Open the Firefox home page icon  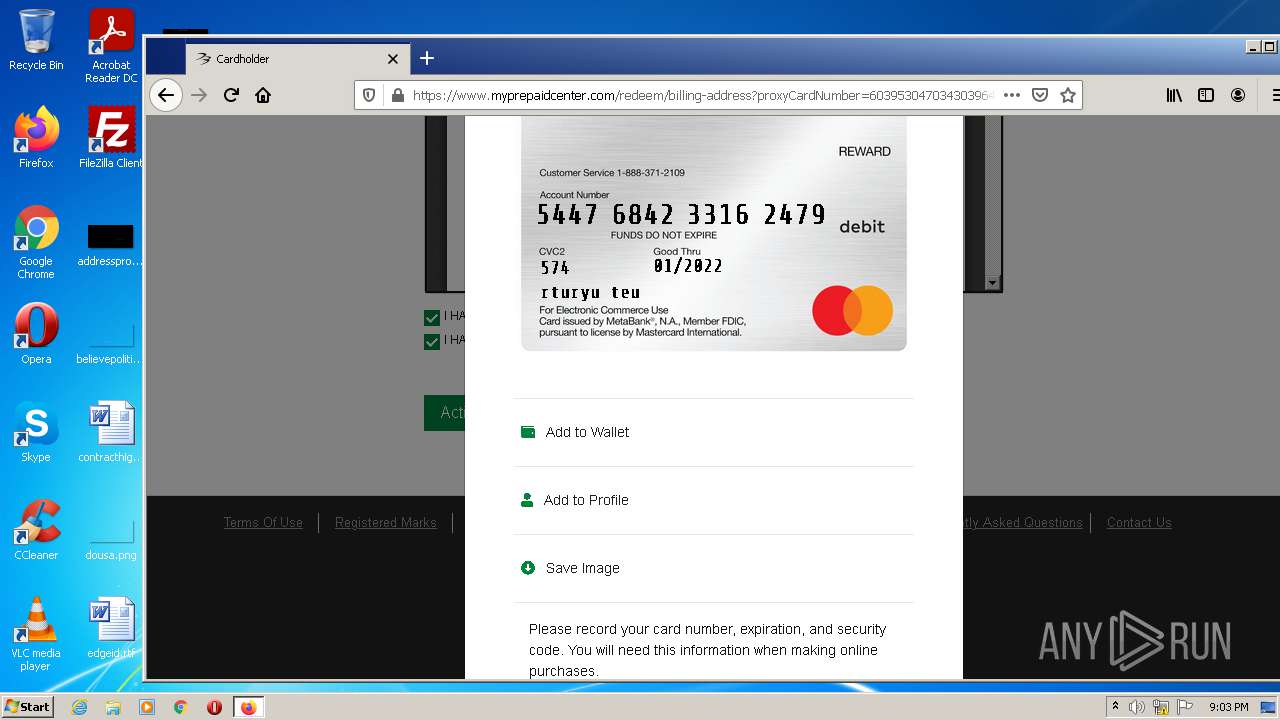[263, 95]
